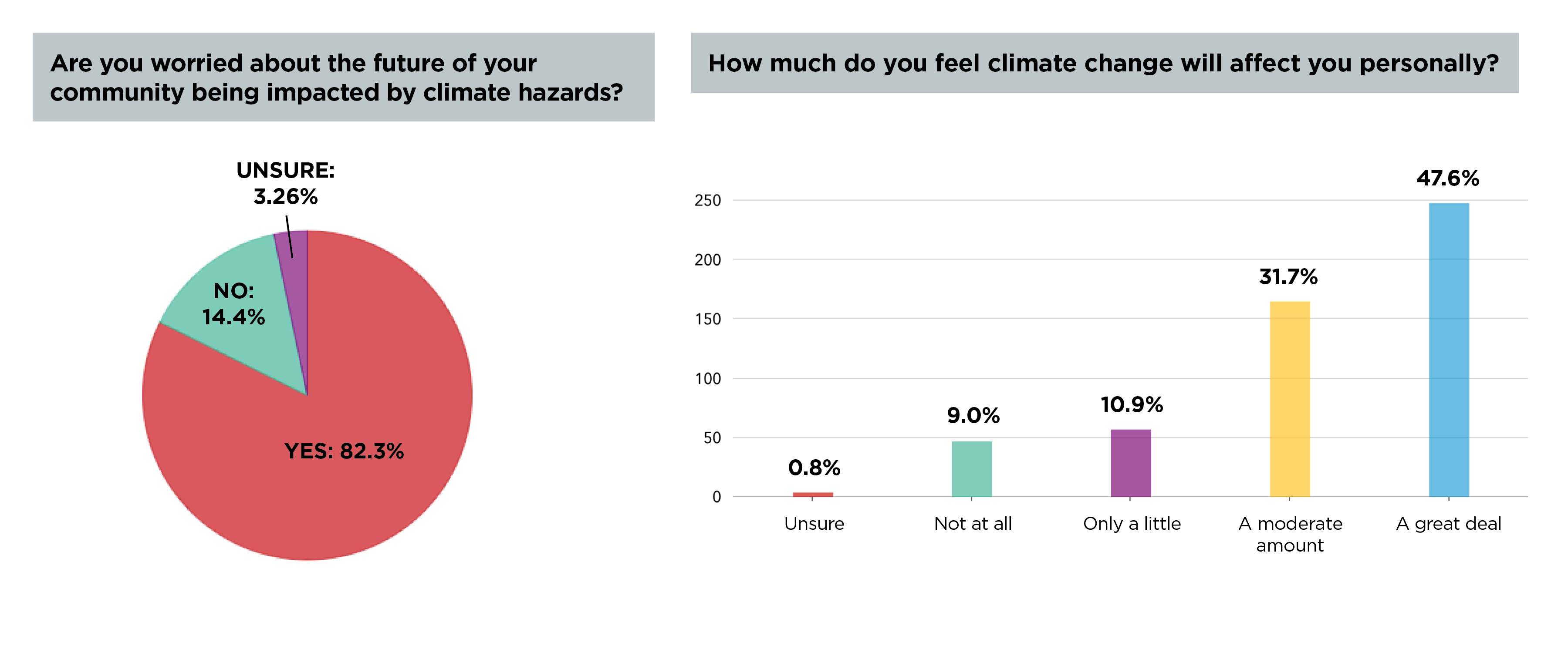Select the purple 'Only a little' bar

pyautogui.click(x=1131, y=463)
